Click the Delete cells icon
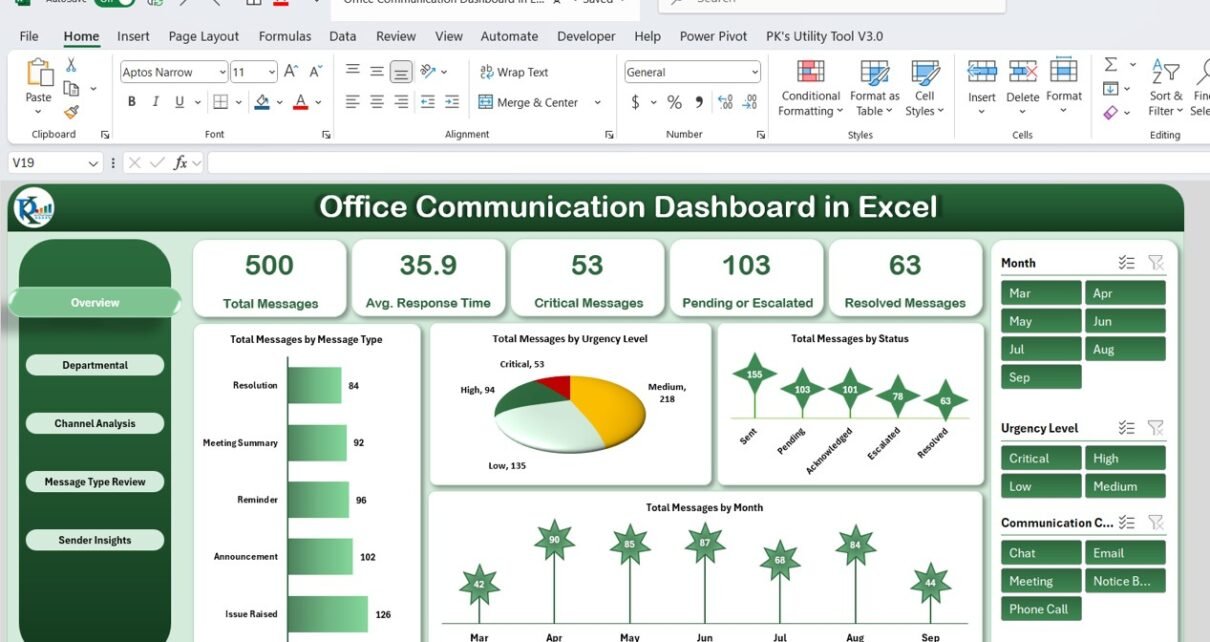This screenshot has height=642, width=1210. [1022, 73]
